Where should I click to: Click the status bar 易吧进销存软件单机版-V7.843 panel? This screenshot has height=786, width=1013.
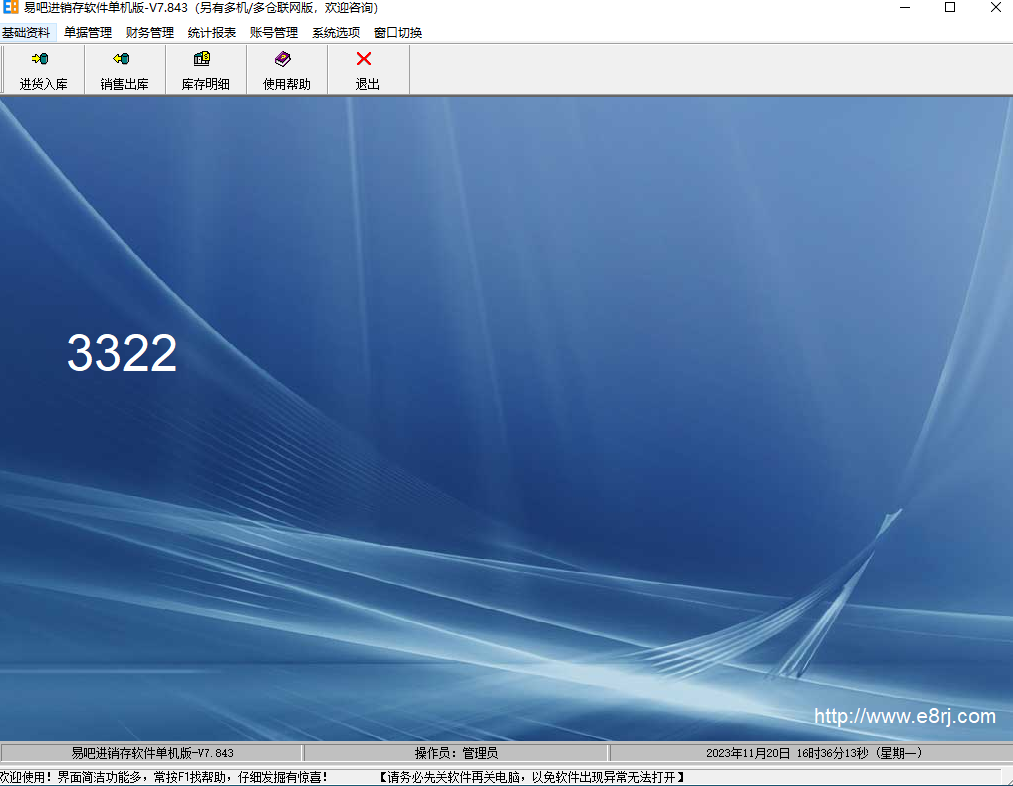tap(152, 753)
